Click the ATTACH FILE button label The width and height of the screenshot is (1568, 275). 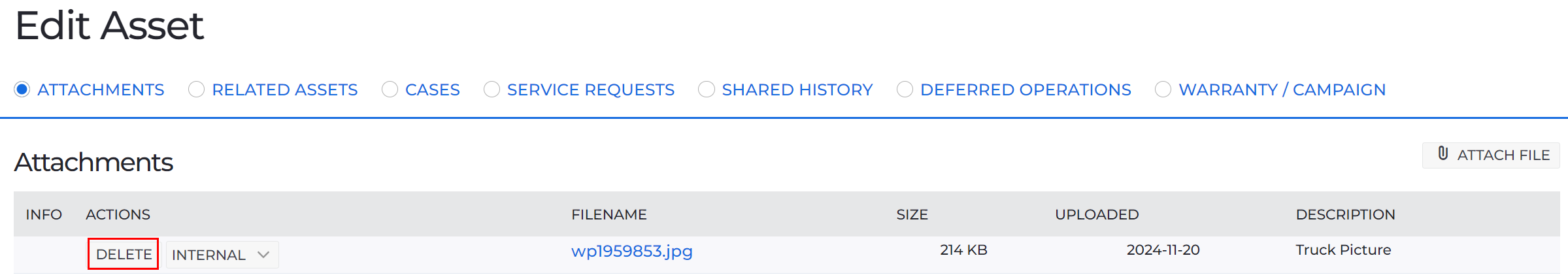1503,155
